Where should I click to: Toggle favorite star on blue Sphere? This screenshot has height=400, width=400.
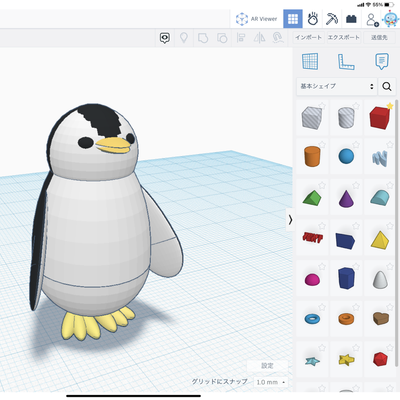pos(356,145)
